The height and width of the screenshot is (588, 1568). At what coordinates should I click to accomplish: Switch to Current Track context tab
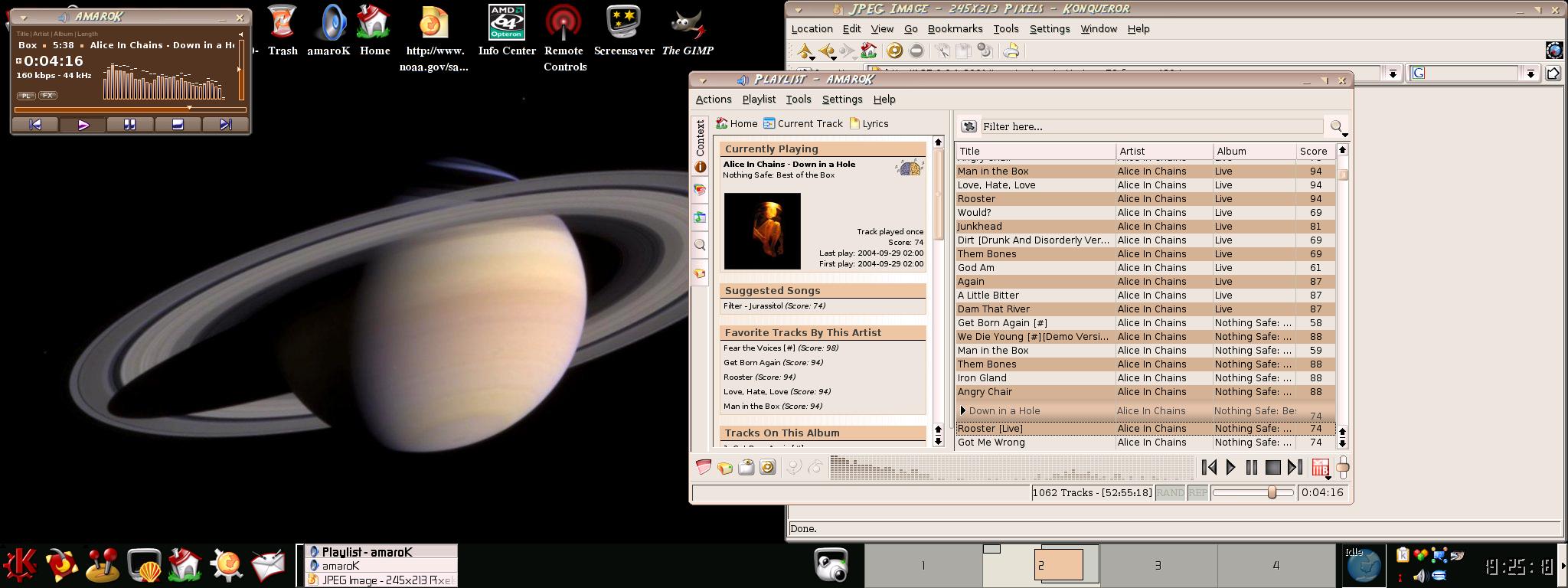point(802,123)
